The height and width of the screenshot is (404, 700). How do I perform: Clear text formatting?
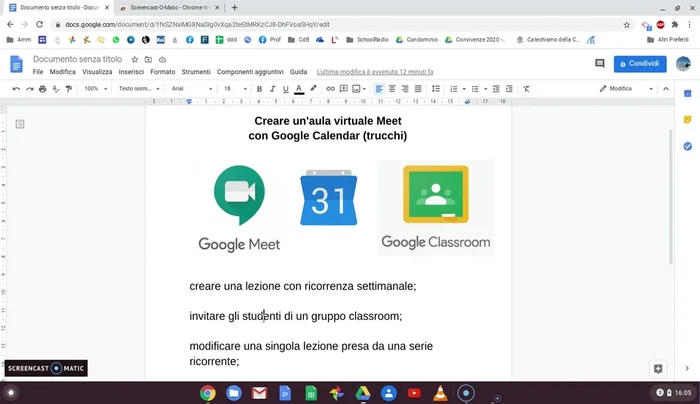point(526,89)
